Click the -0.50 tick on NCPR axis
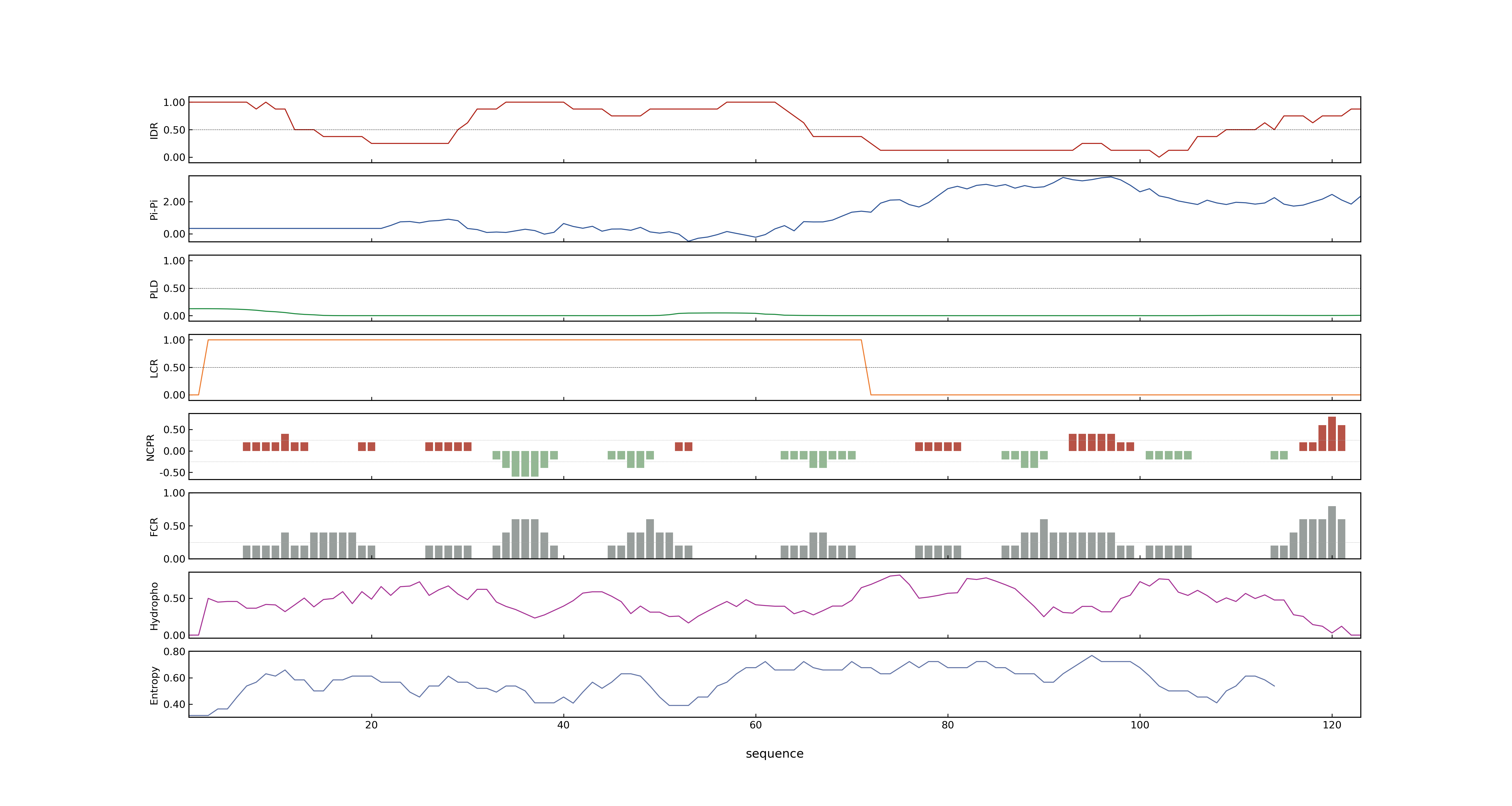The image size is (1512, 806). (x=172, y=472)
